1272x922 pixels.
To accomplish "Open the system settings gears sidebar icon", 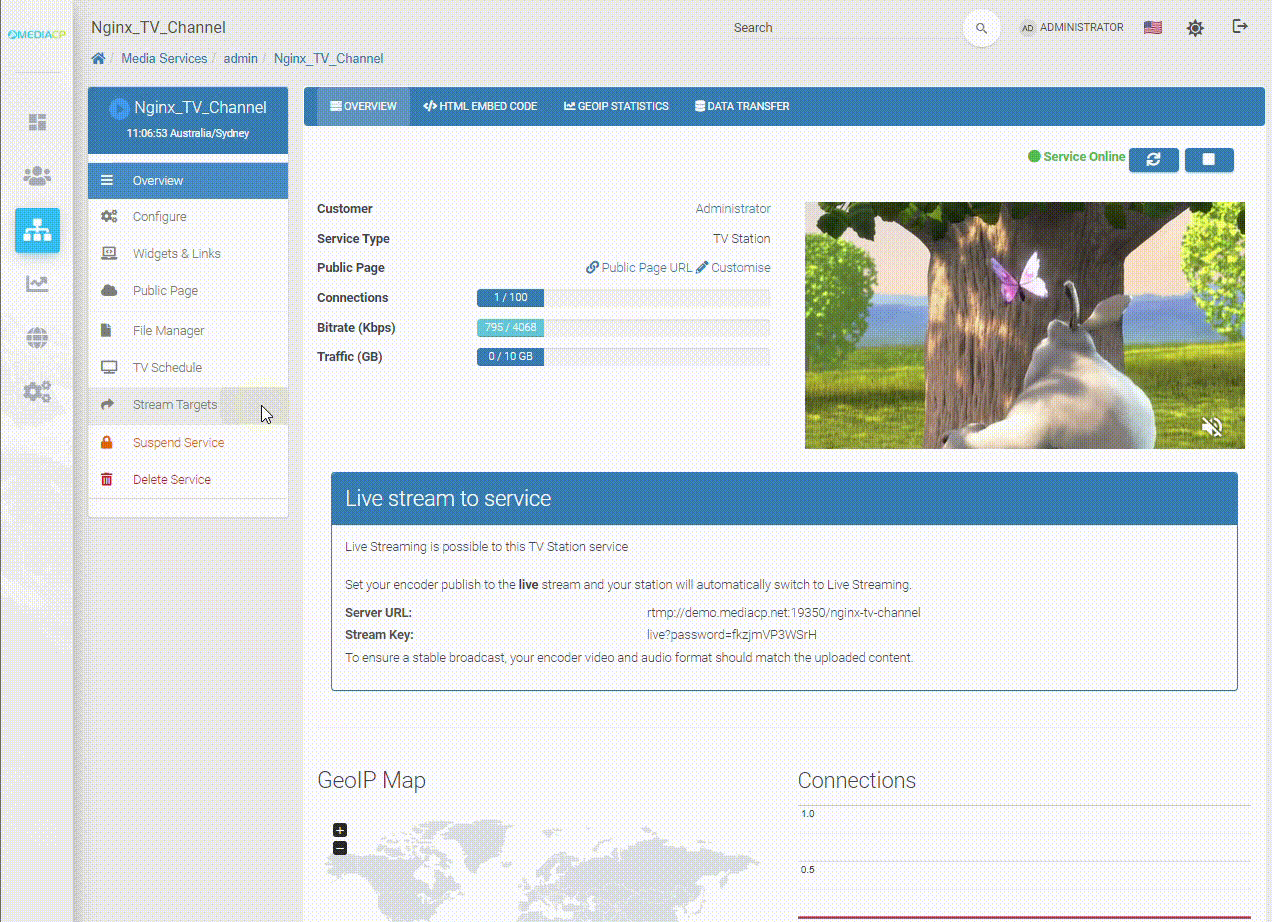I will (x=37, y=391).
